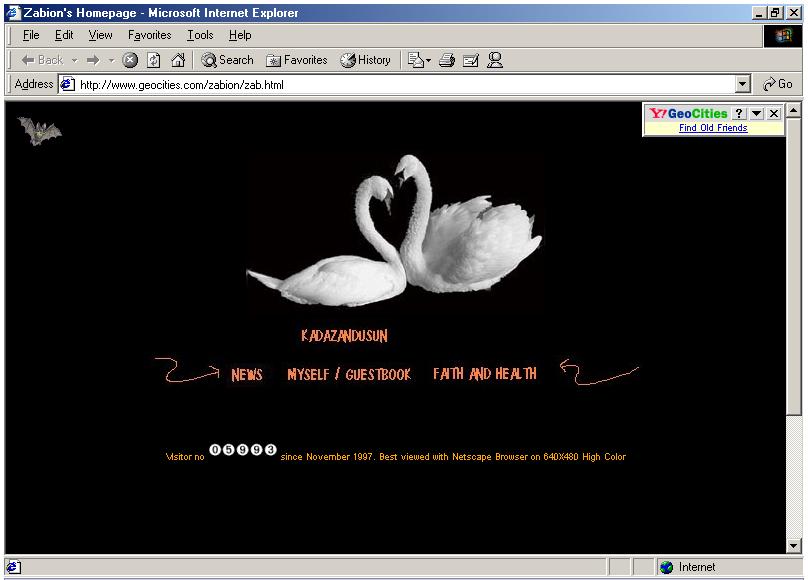
Task: Minimize the Internet Explorer window
Action: coord(759,13)
